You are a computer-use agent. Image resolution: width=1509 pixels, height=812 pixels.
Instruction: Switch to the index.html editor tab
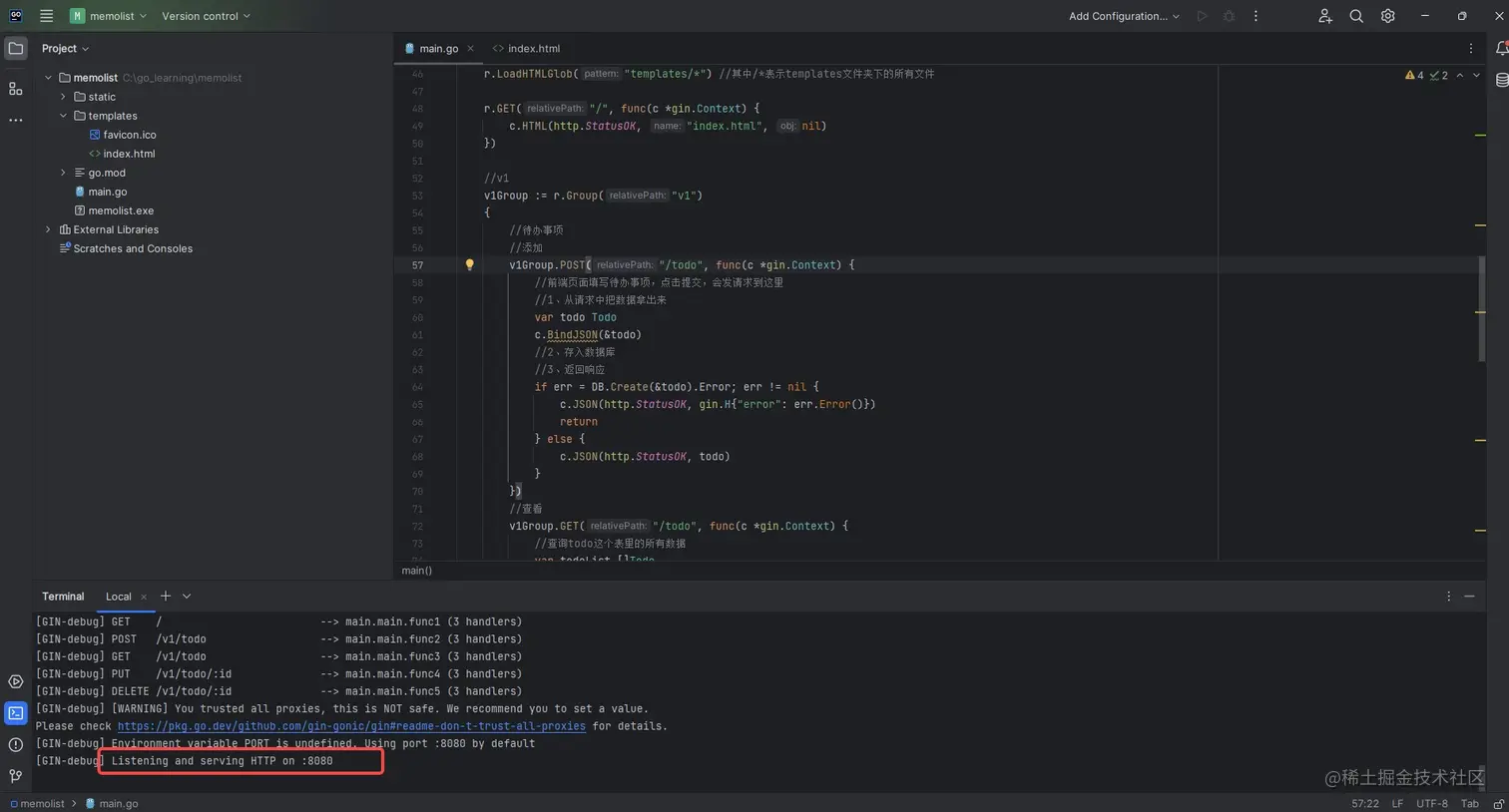point(526,48)
